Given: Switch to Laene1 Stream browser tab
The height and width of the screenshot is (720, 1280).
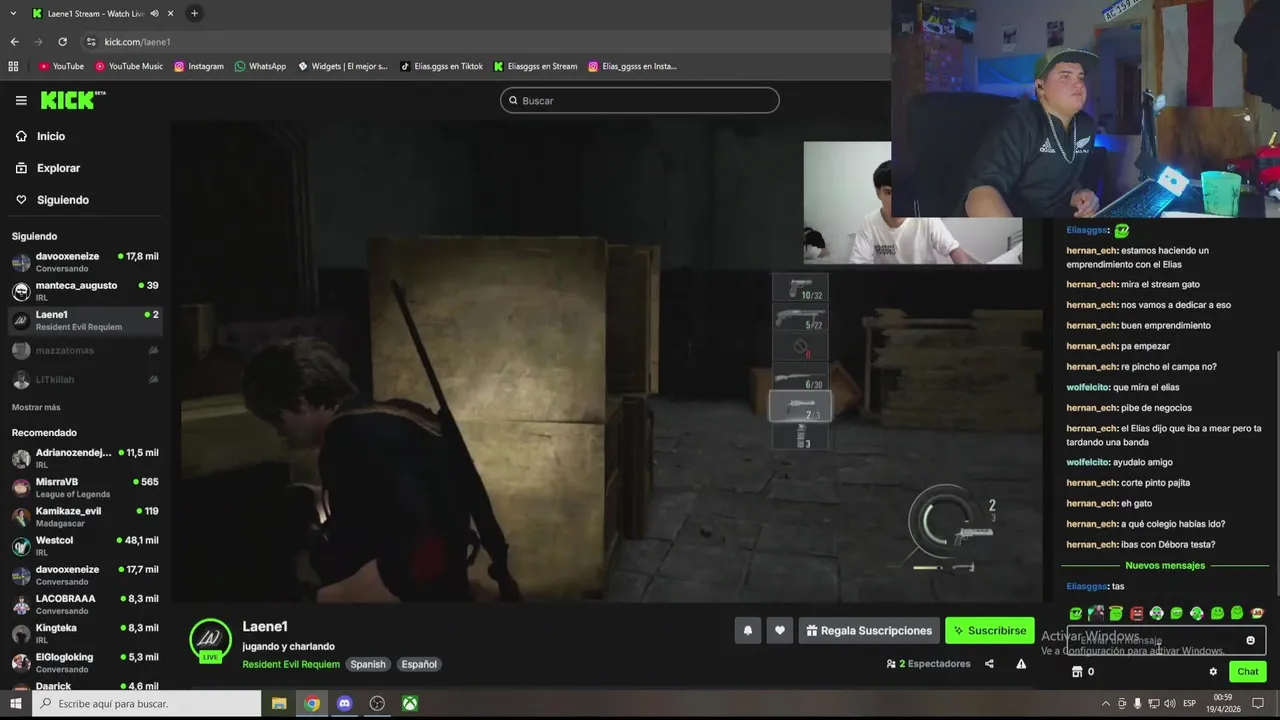Looking at the screenshot, I should click(96, 14).
